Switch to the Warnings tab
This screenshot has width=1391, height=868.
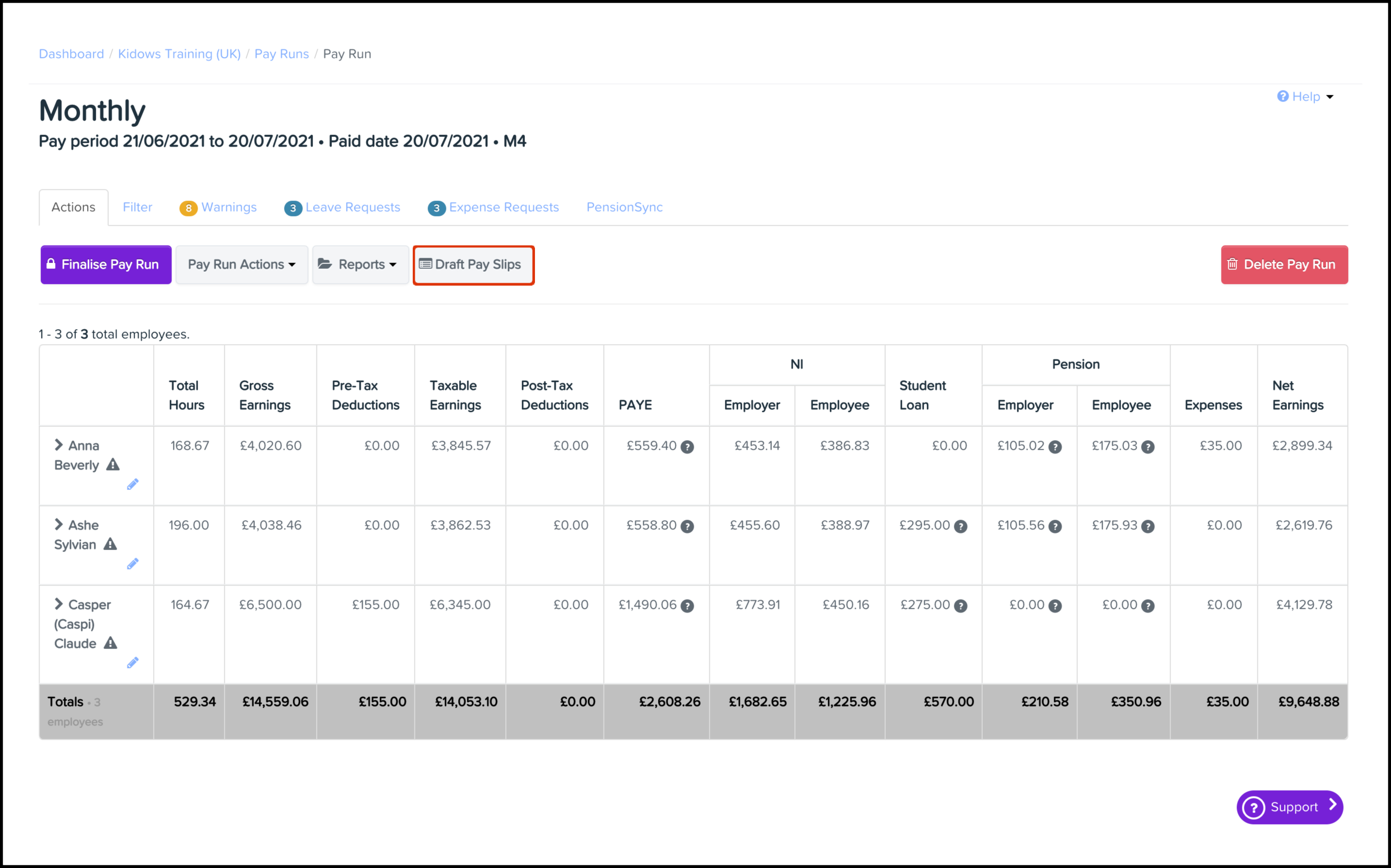click(x=219, y=207)
